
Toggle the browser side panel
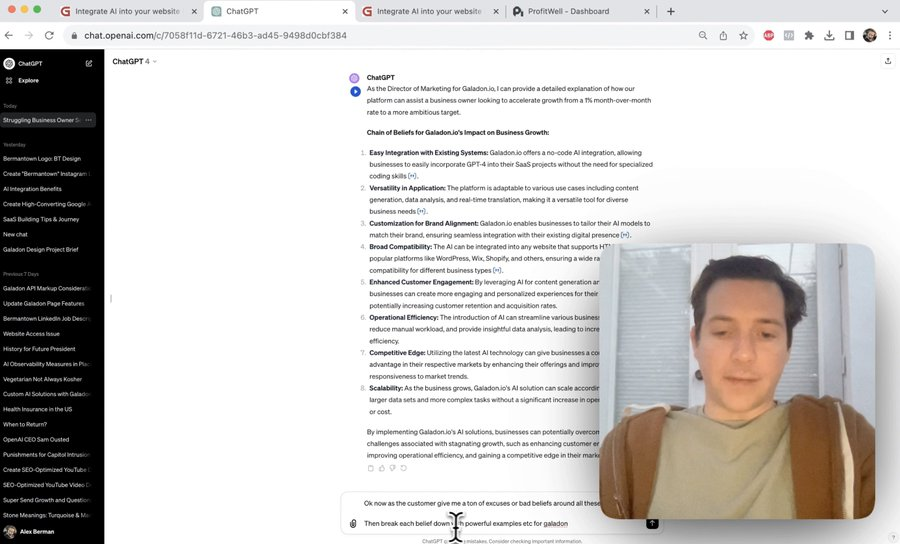click(849, 36)
